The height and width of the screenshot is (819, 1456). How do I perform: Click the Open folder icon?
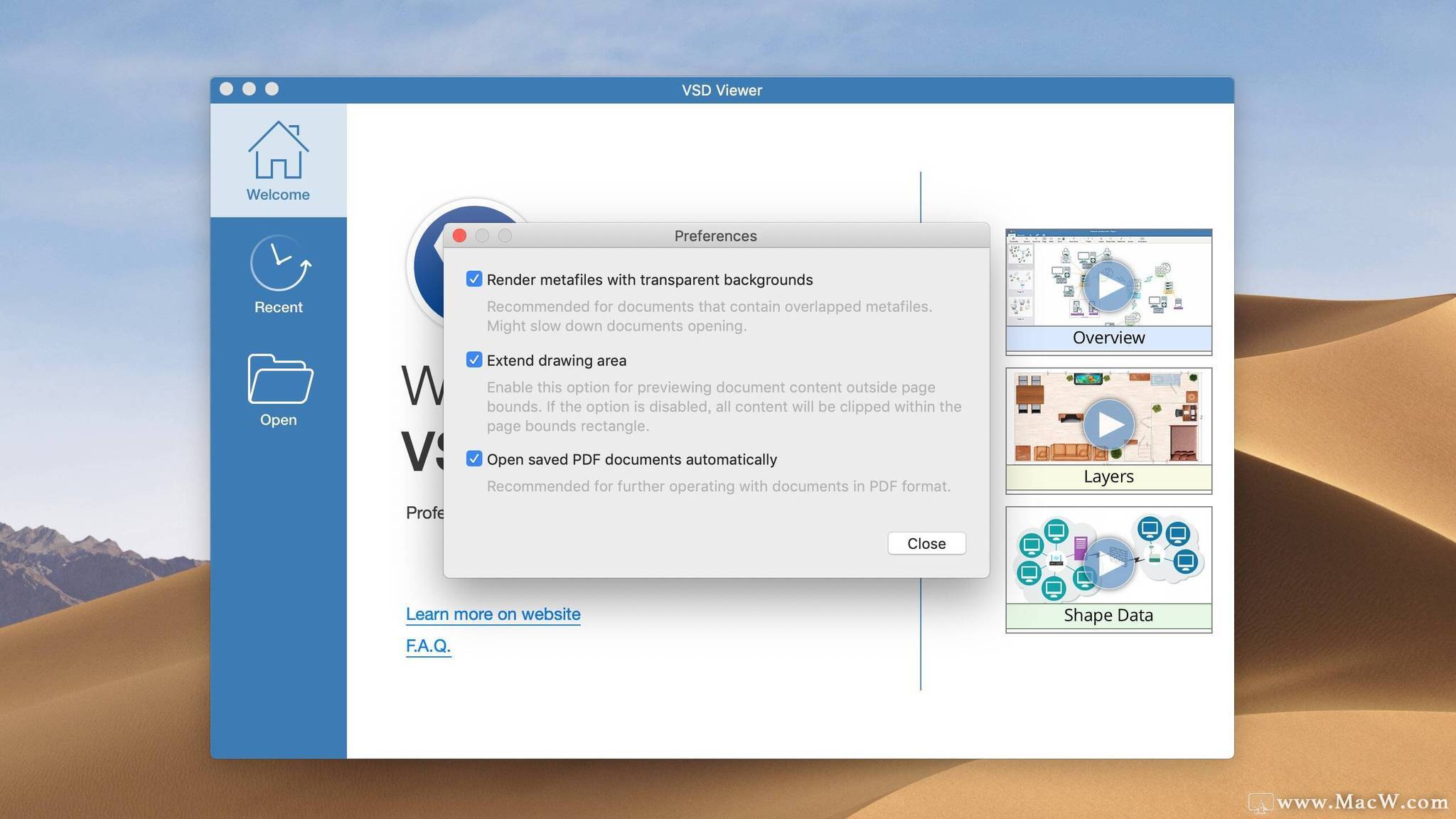(x=279, y=378)
